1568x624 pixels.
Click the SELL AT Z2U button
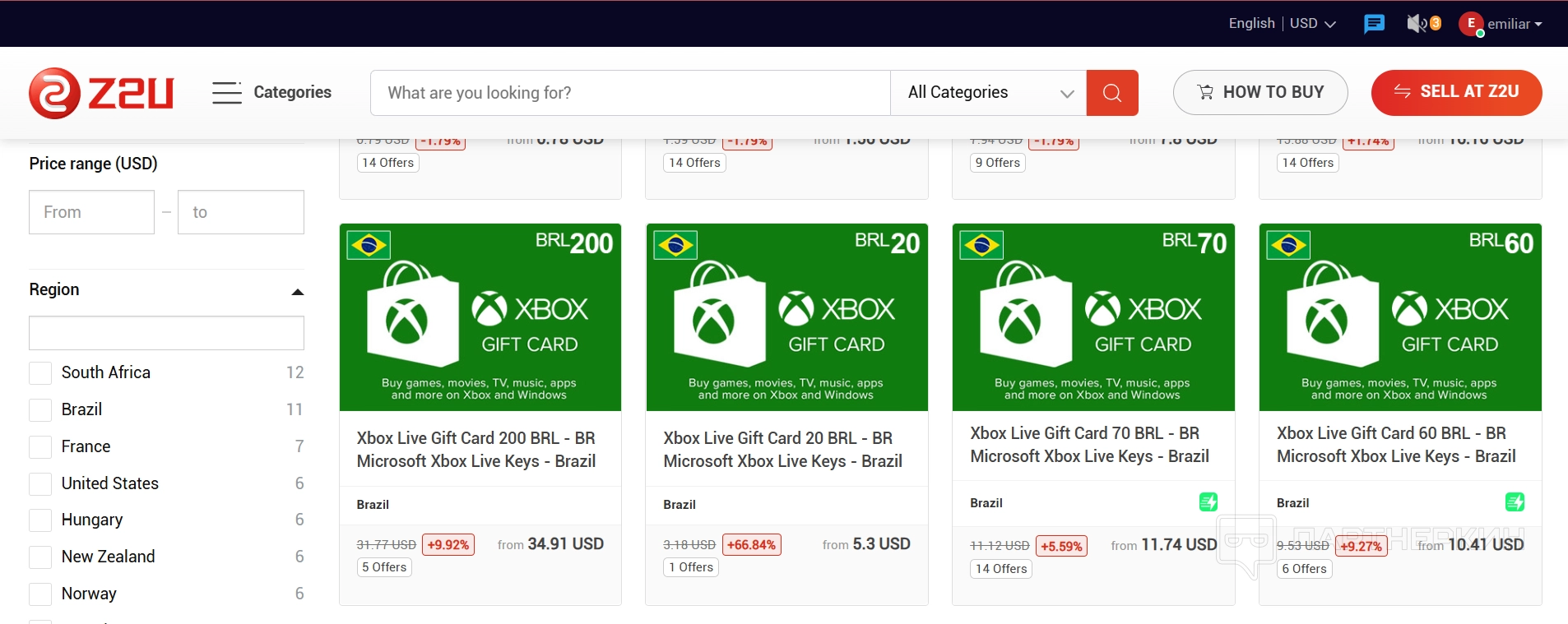tap(1456, 93)
